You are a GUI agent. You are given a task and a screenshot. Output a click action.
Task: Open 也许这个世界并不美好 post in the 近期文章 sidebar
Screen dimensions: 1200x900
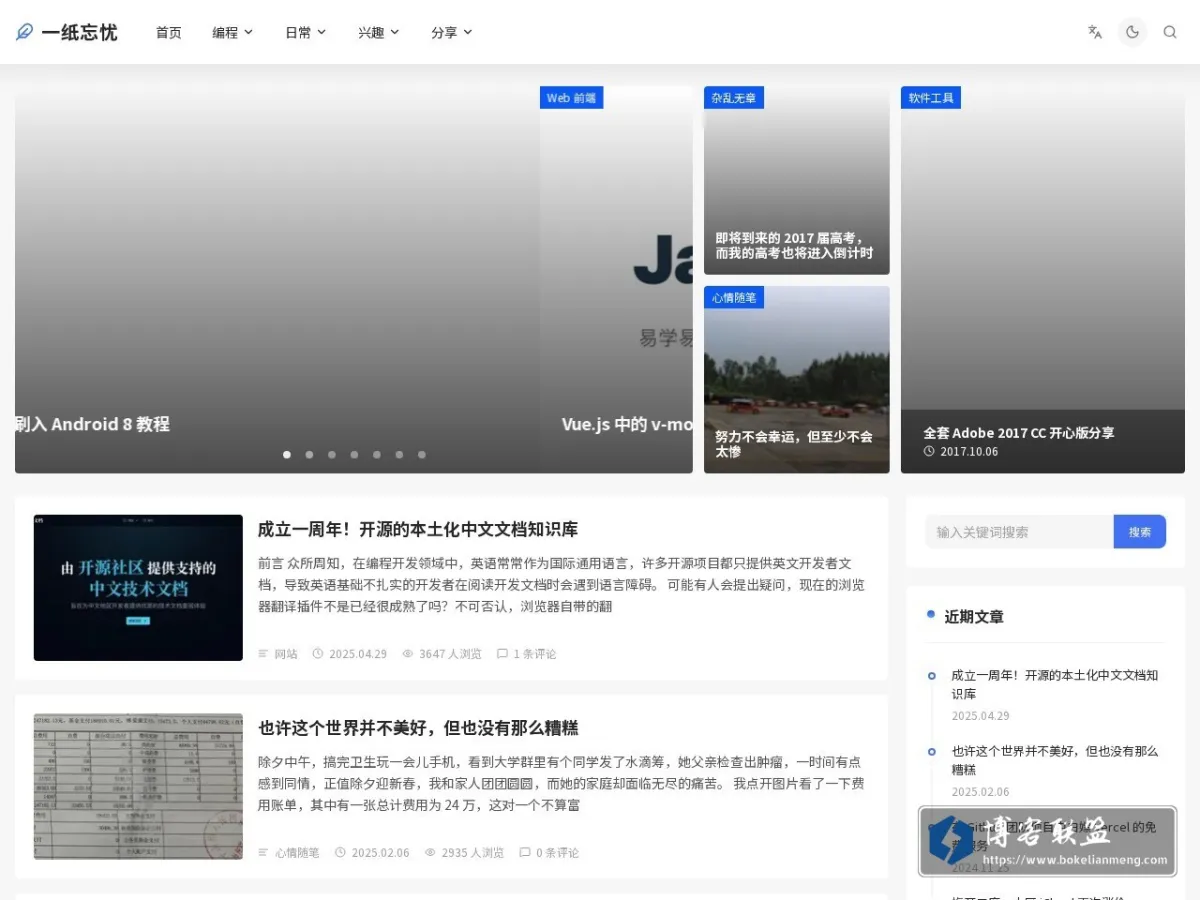point(1054,760)
